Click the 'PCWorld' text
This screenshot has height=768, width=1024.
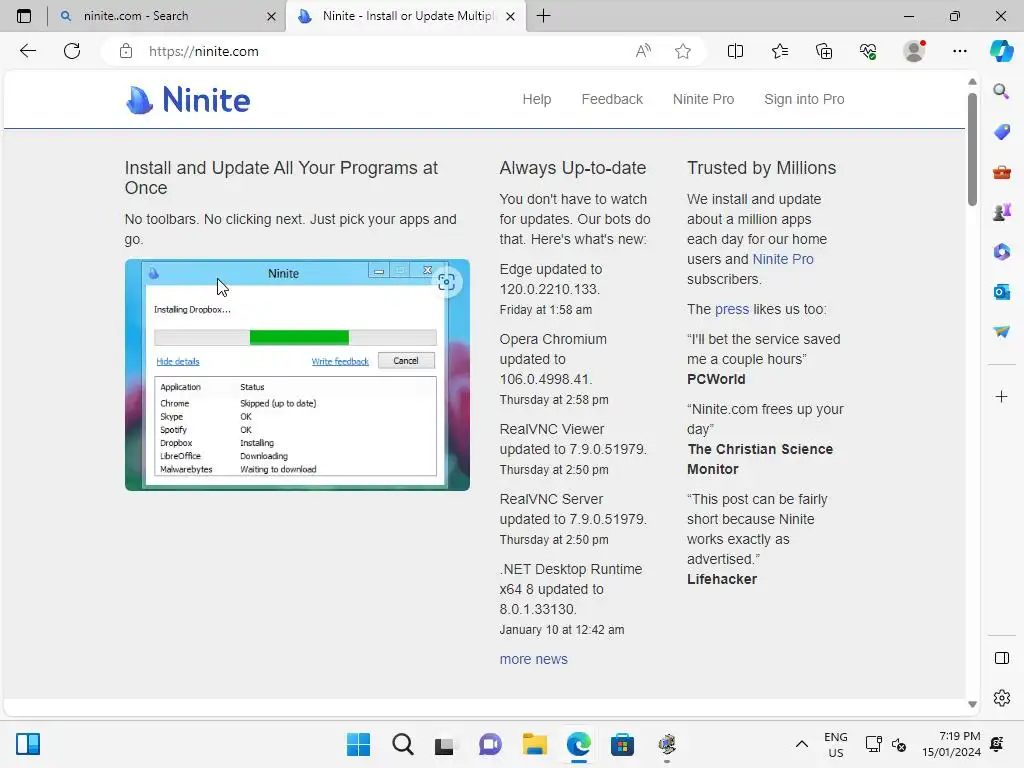(x=716, y=379)
